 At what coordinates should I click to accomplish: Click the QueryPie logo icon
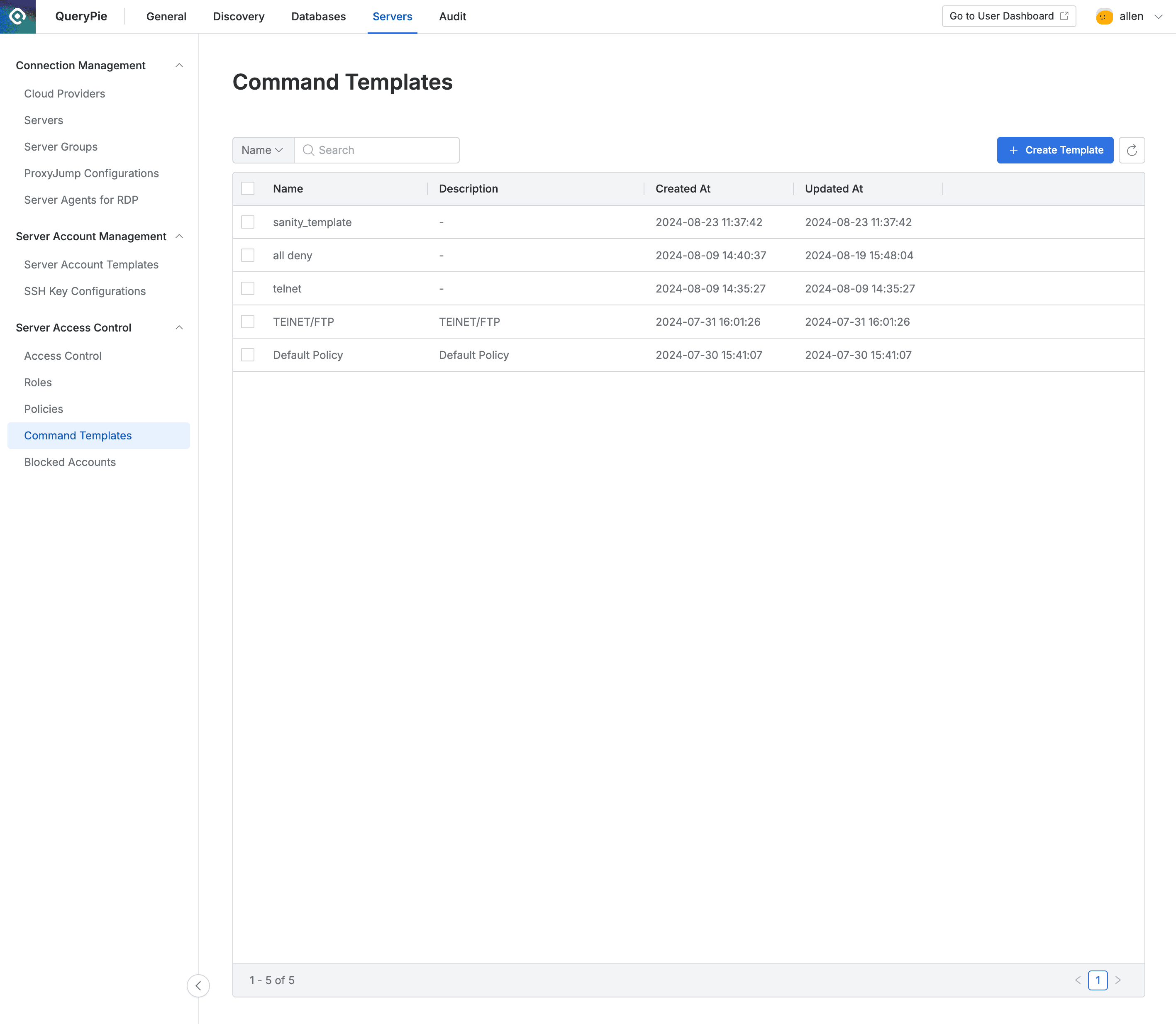[x=17, y=17]
